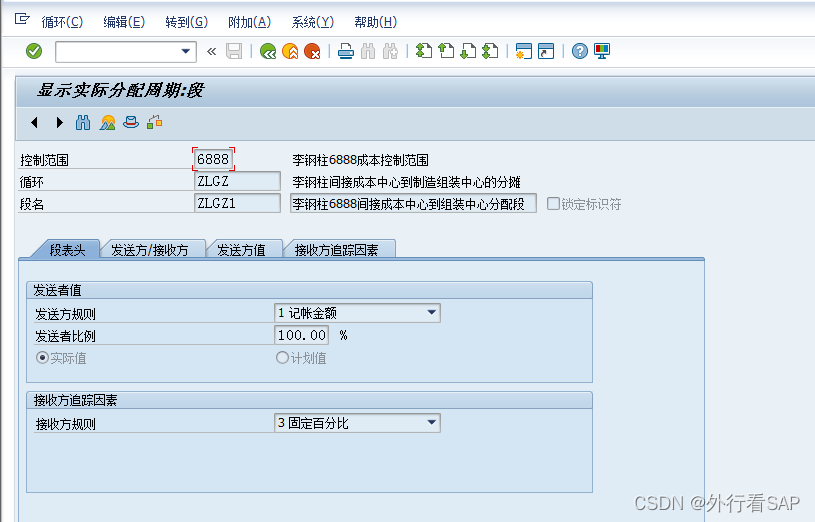Click the Find binoculars icon in main toolbar
Viewport: 815px width, 522px height.
click(368, 51)
